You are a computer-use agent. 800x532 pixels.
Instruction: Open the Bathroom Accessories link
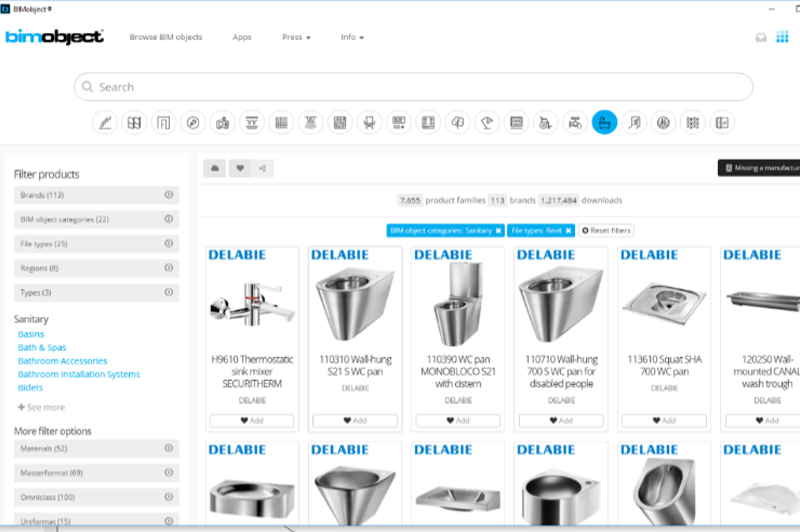[x=62, y=361]
